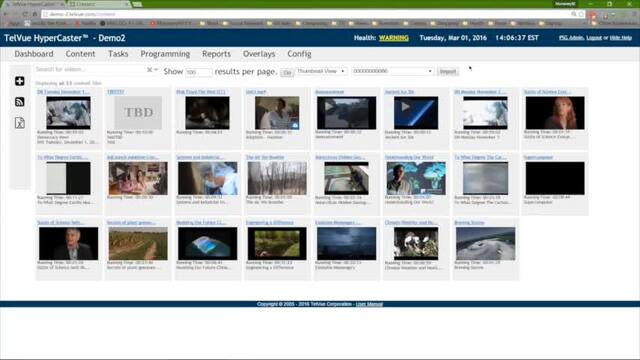Click the Excel export icon in sidebar
The height and width of the screenshot is (360, 640).
(x=20, y=123)
